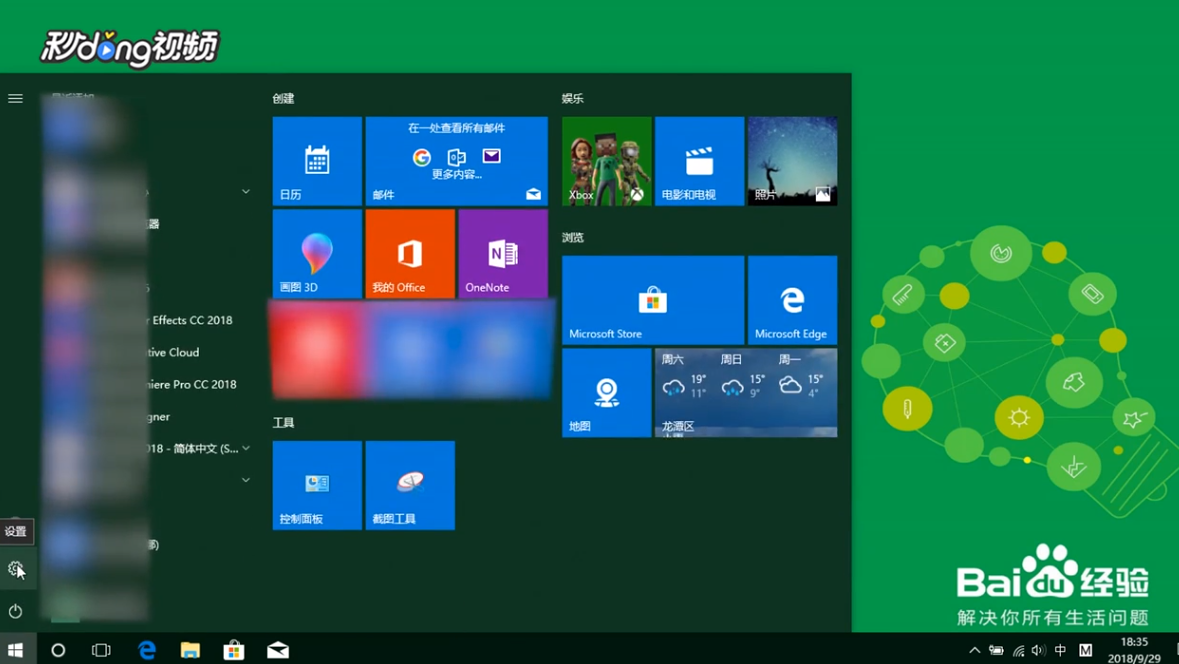This screenshot has width=1179, height=664.
Task: Open Mail from the taskbar
Action: [x=277, y=650]
